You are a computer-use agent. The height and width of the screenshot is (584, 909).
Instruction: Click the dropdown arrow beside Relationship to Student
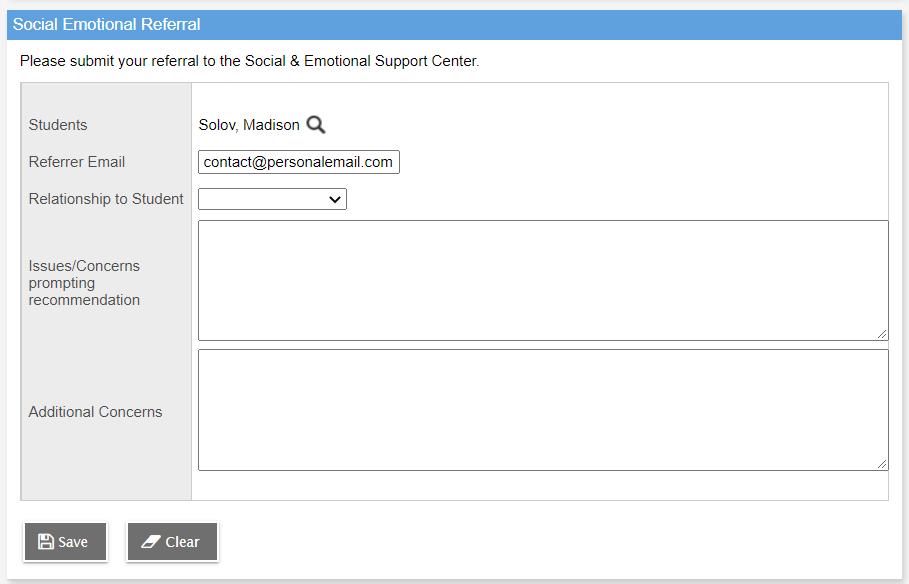pyautogui.click(x=335, y=199)
